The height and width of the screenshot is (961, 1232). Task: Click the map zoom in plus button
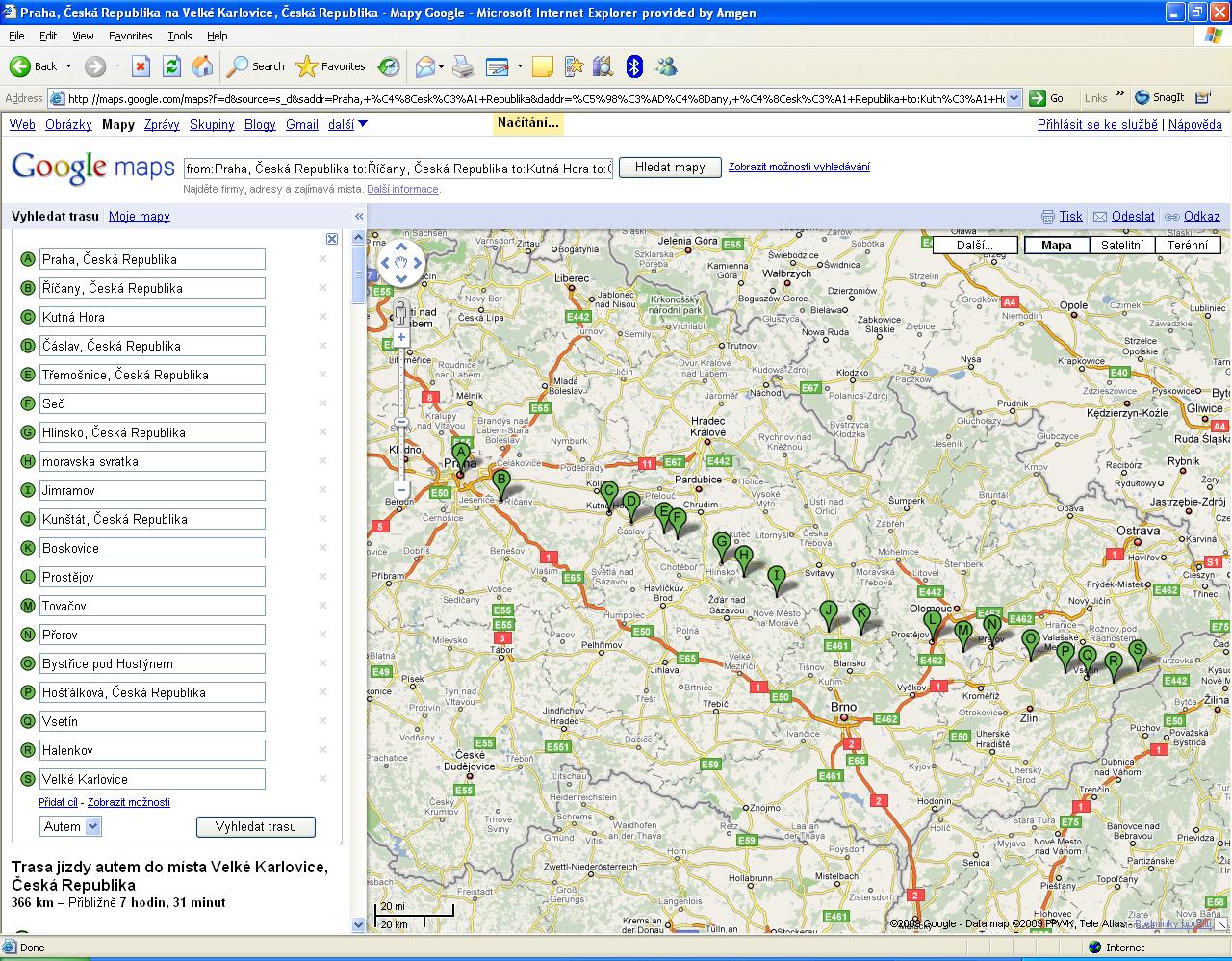(401, 338)
